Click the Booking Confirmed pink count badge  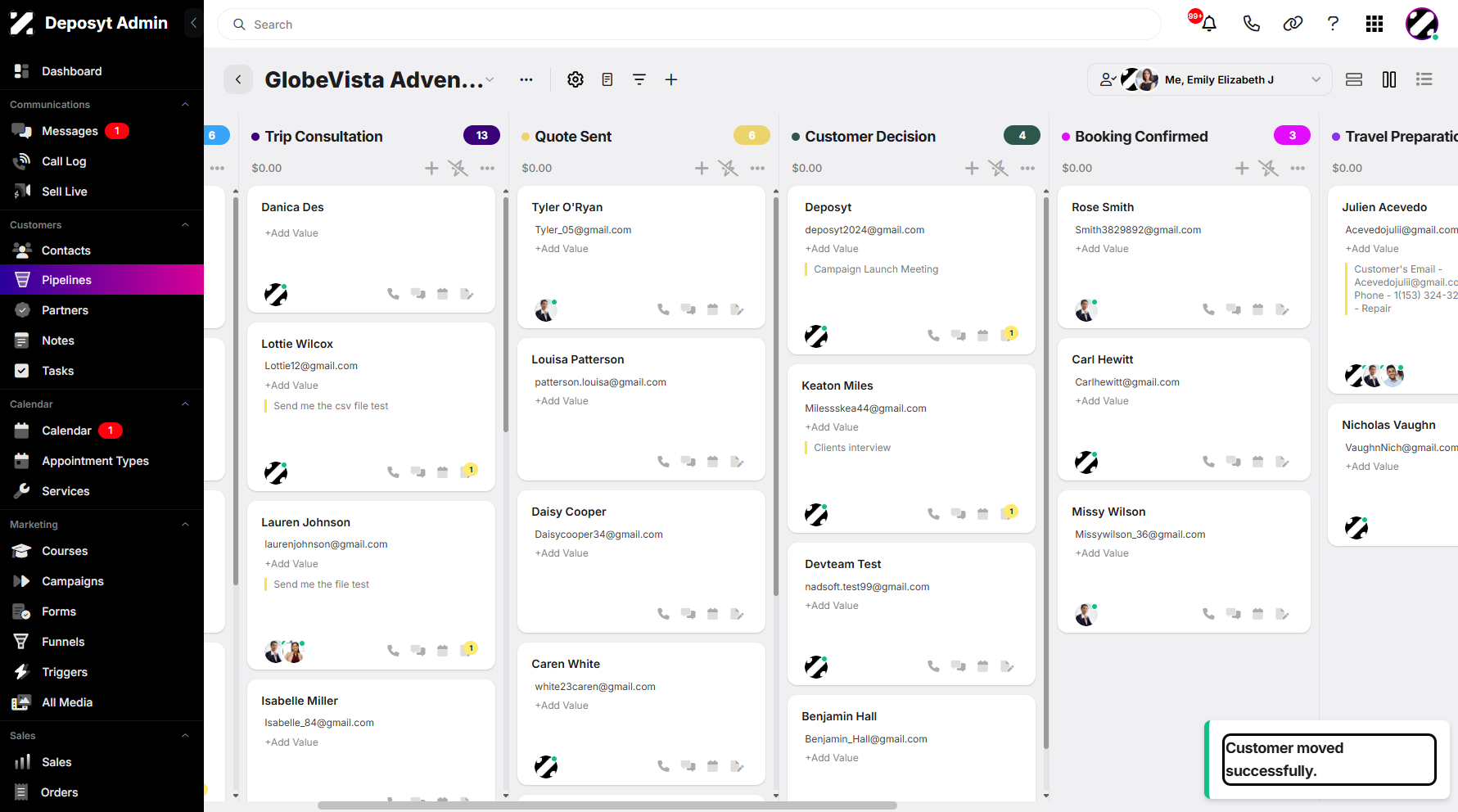(x=1292, y=136)
